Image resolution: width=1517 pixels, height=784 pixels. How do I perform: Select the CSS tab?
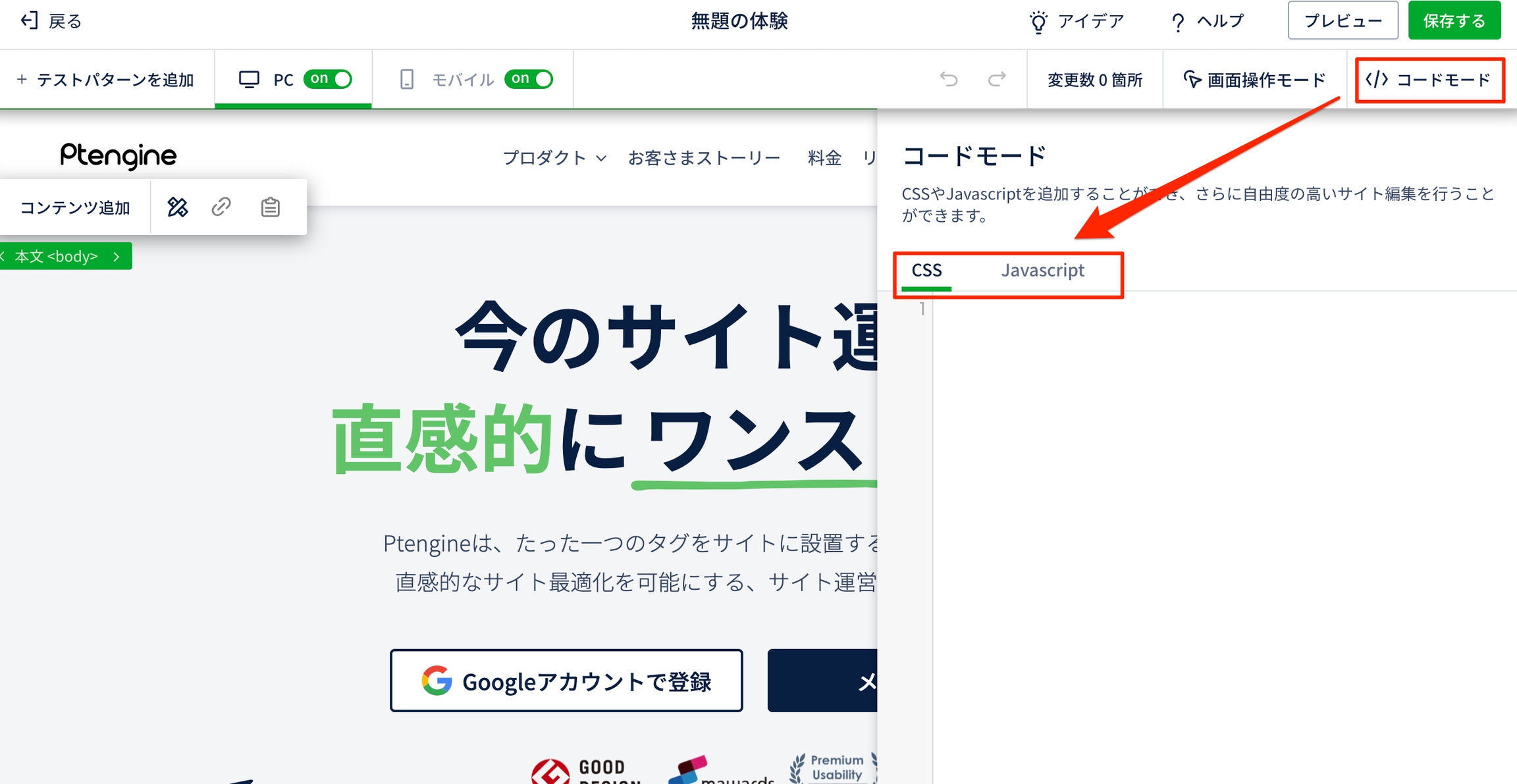coord(926,271)
